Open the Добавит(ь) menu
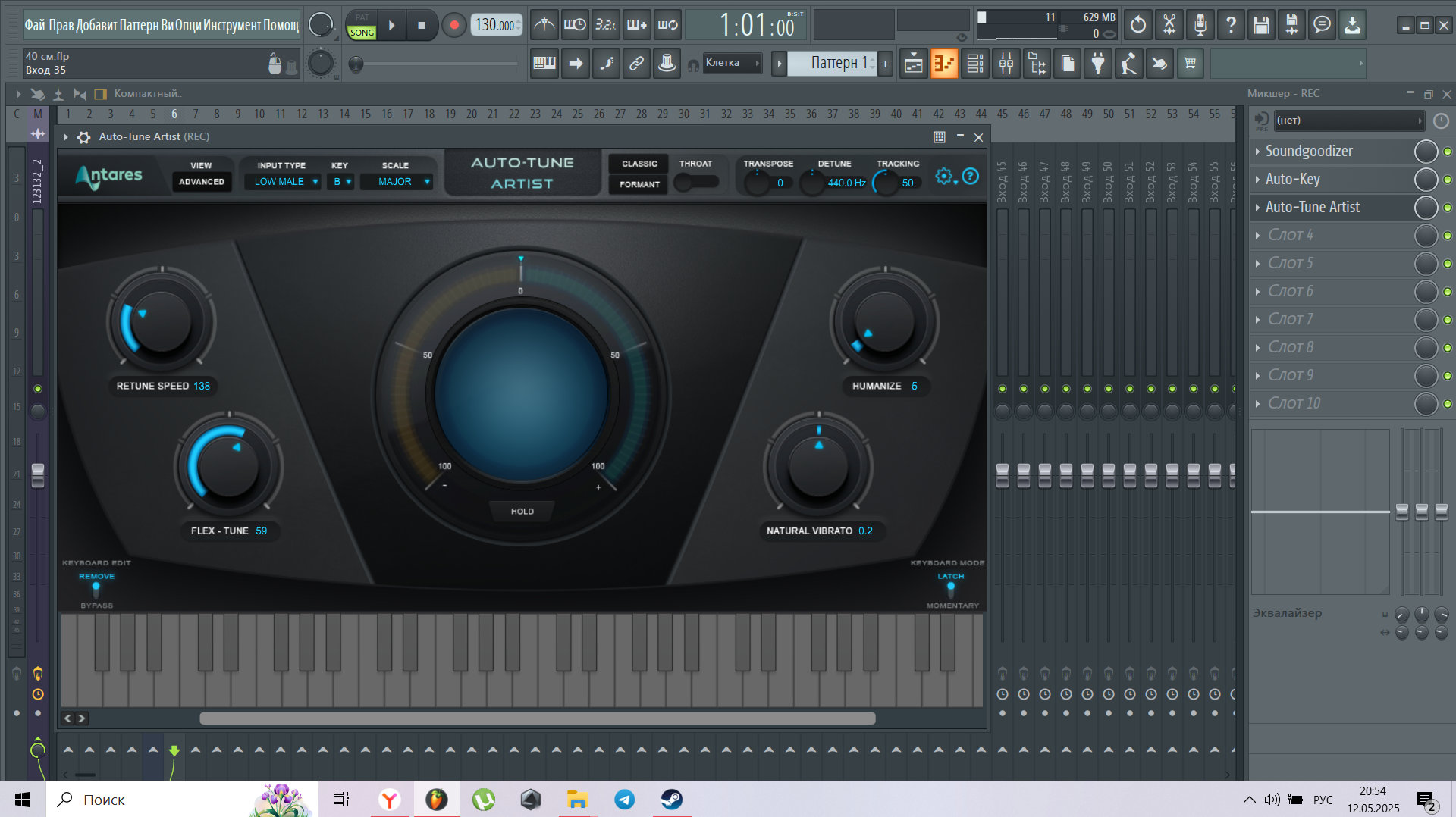The height and width of the screenshot is (817, 1456). point(96,25)
